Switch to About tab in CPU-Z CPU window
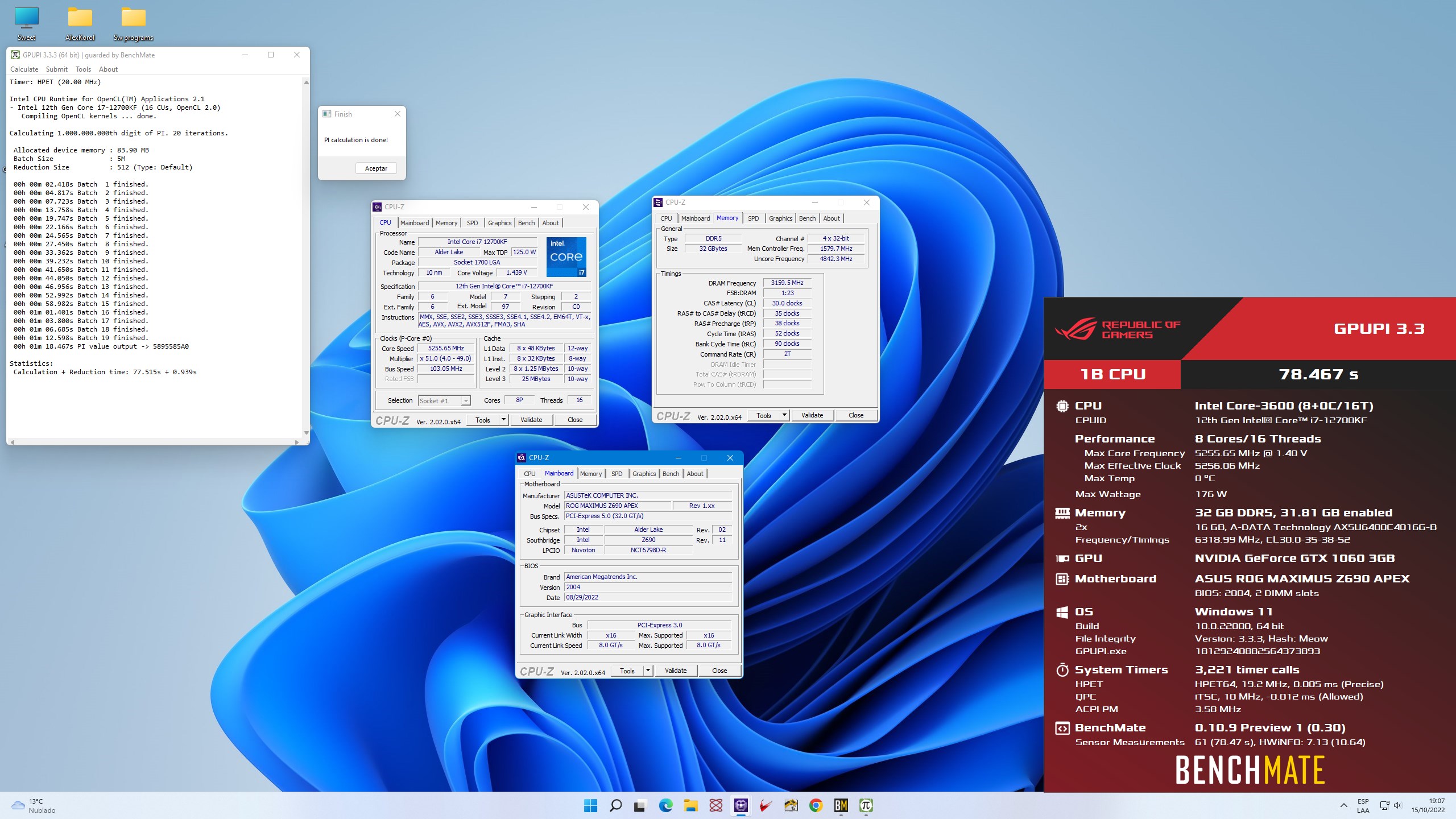This screenshot has height=819, width=1456. point(550,223)
